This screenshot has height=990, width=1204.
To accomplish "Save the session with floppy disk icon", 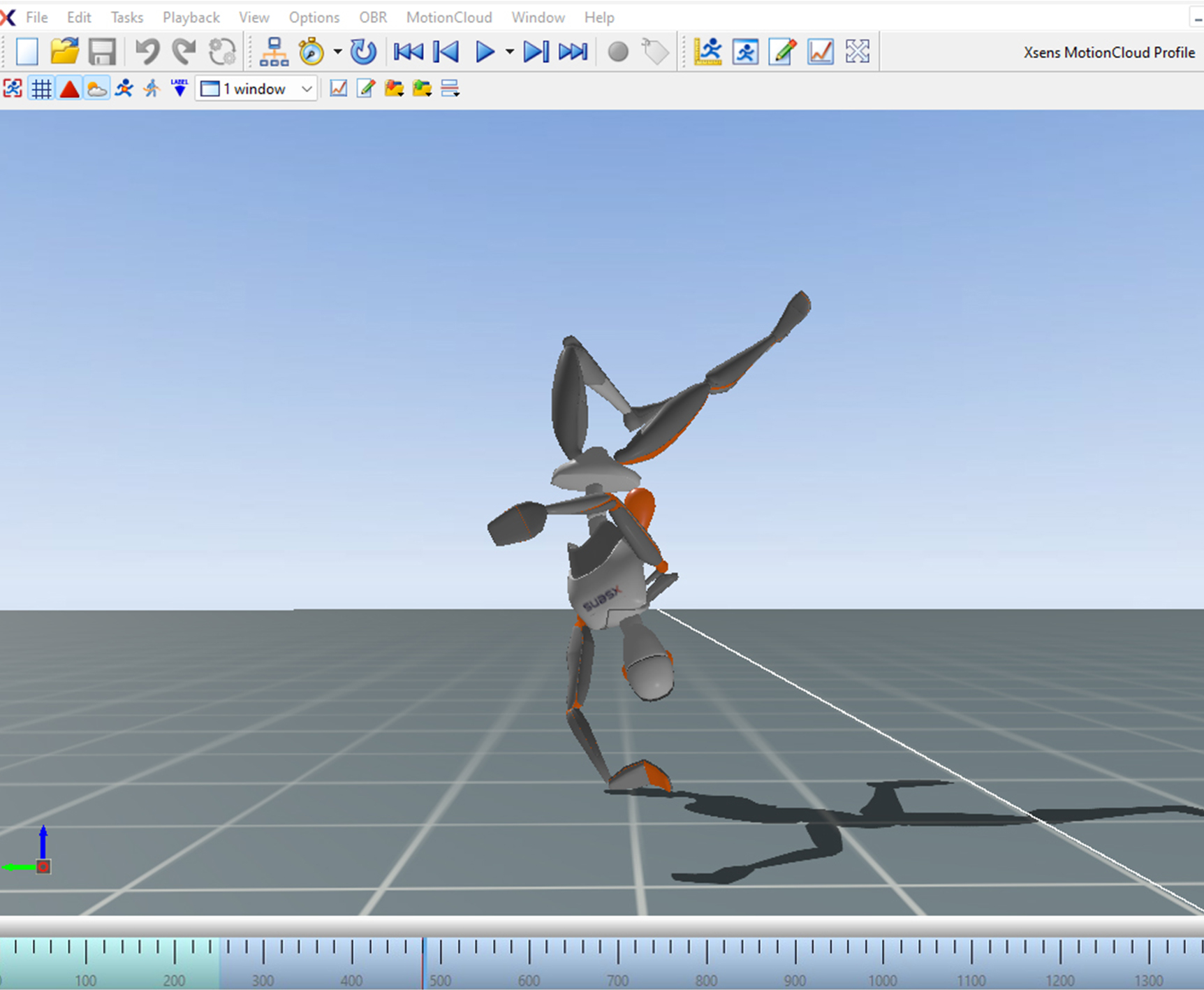I will pyautogui.click(x=102, y=52).
